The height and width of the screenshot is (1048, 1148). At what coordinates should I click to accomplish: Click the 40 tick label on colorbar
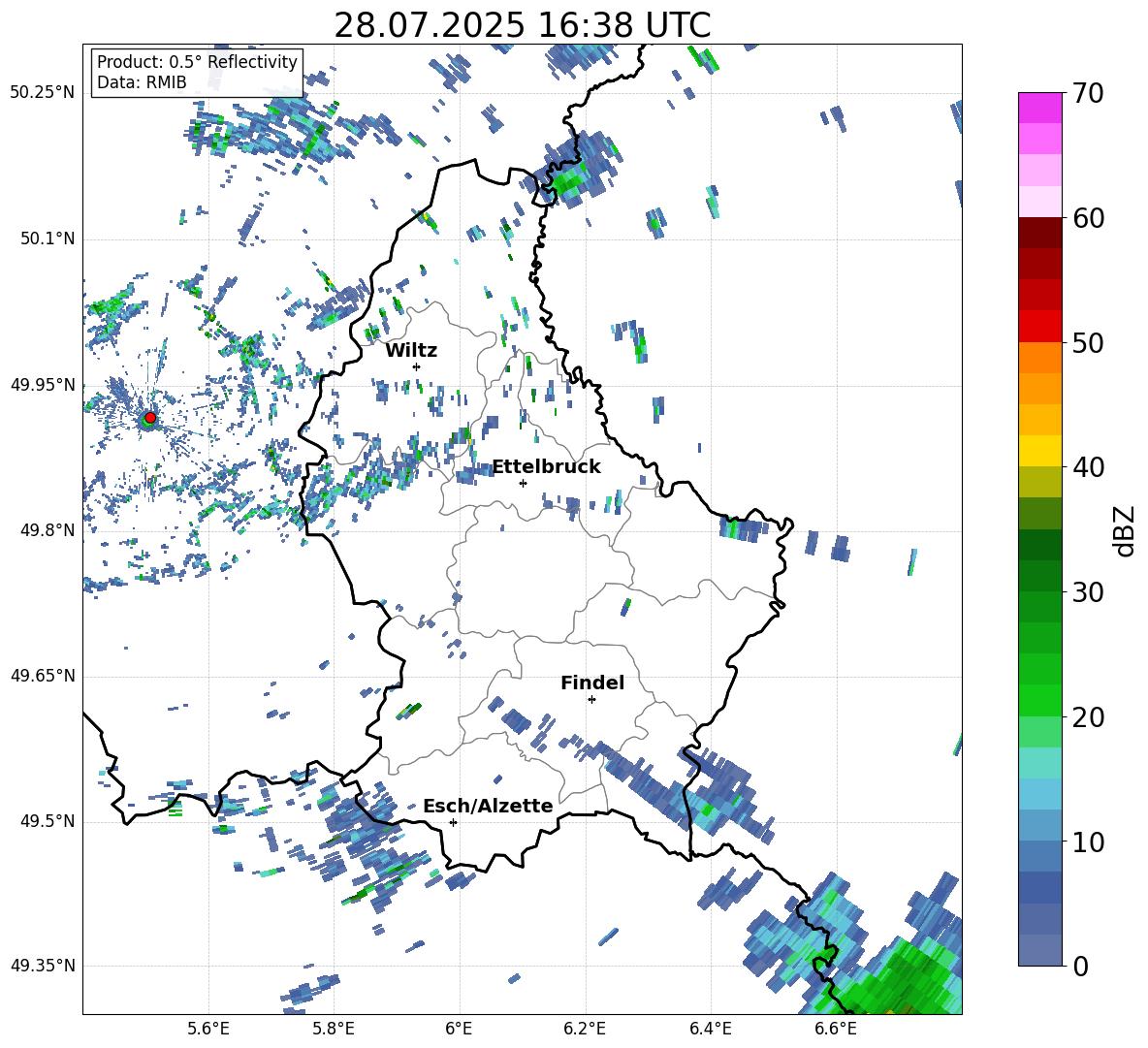[x=1088, y=467]
